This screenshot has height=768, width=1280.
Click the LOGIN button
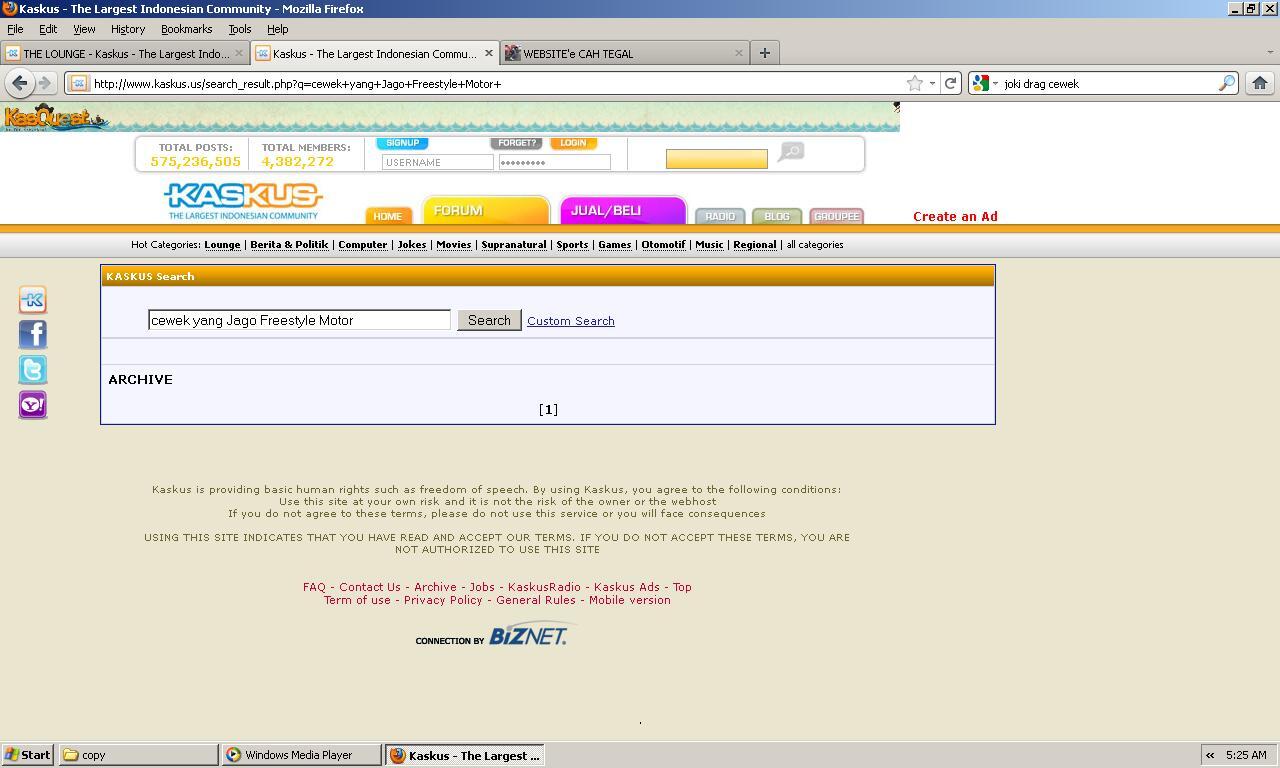click(x=573, y=143)
